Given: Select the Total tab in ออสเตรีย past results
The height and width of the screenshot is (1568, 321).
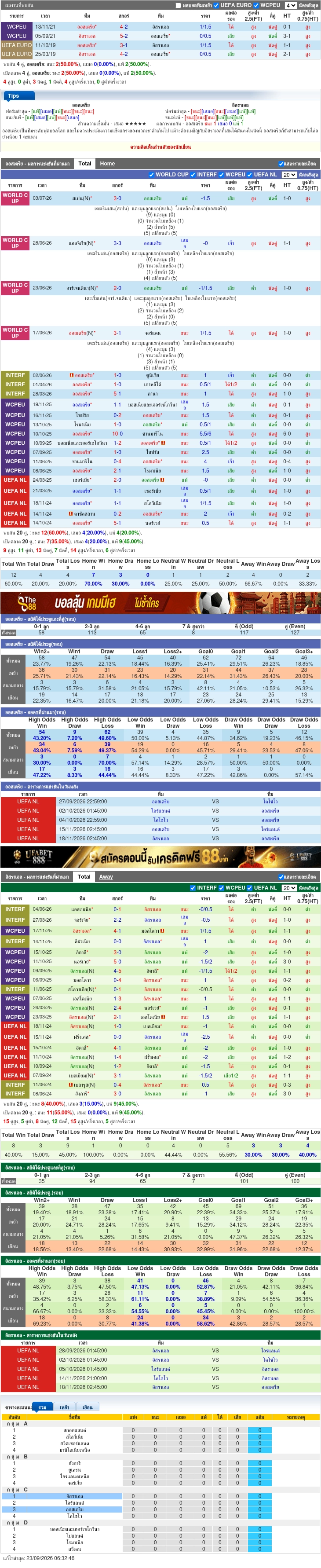Looking at the screenshot, I should (84, 163).
